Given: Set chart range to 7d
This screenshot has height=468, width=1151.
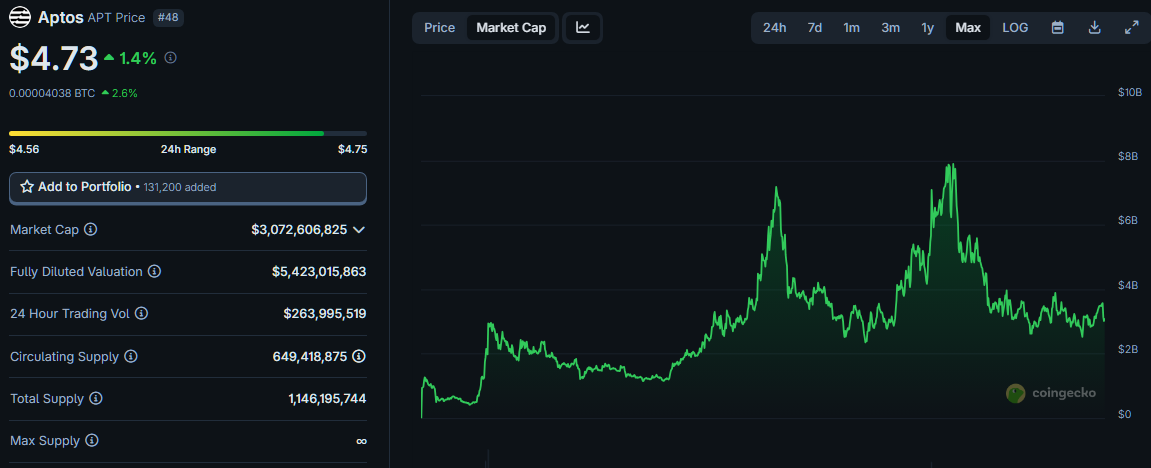Looking at the screenshot, I should point(815,28).
